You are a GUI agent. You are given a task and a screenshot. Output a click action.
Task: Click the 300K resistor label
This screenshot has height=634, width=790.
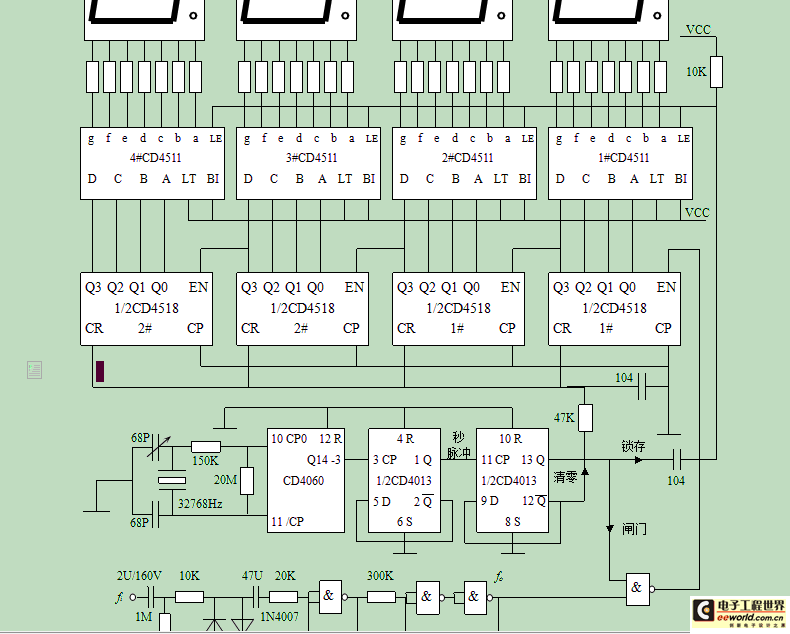[380, 576]
